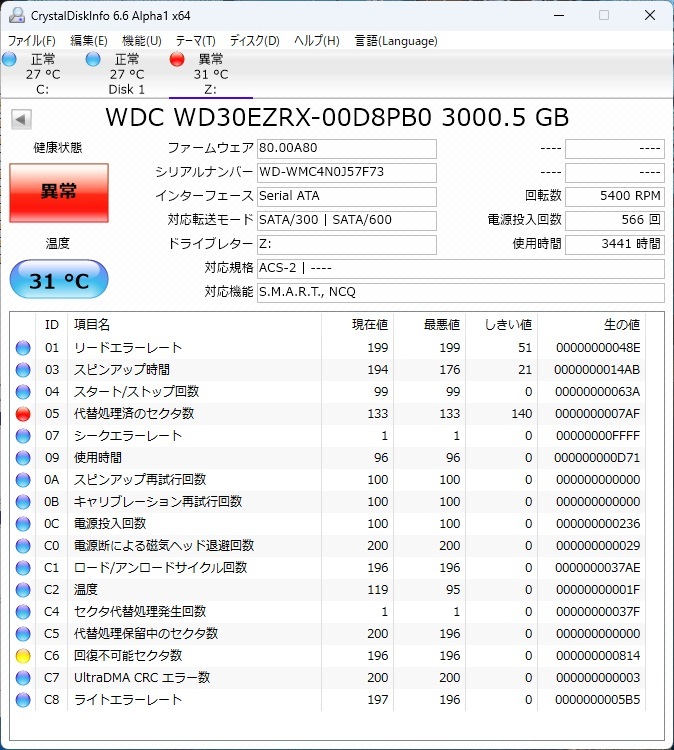Viewport: 674px width, 750px height.
Task: Click the blue status circle for Disk 1
Action: pos(93,59)
